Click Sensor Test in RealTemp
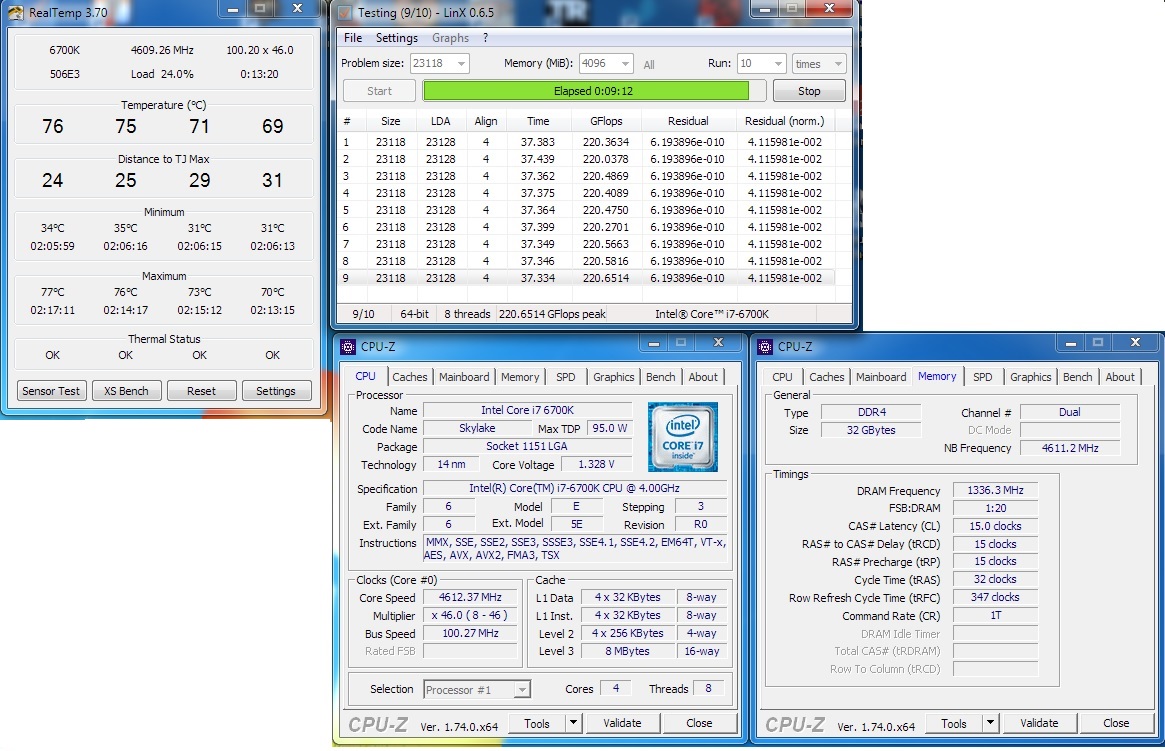 51,391
